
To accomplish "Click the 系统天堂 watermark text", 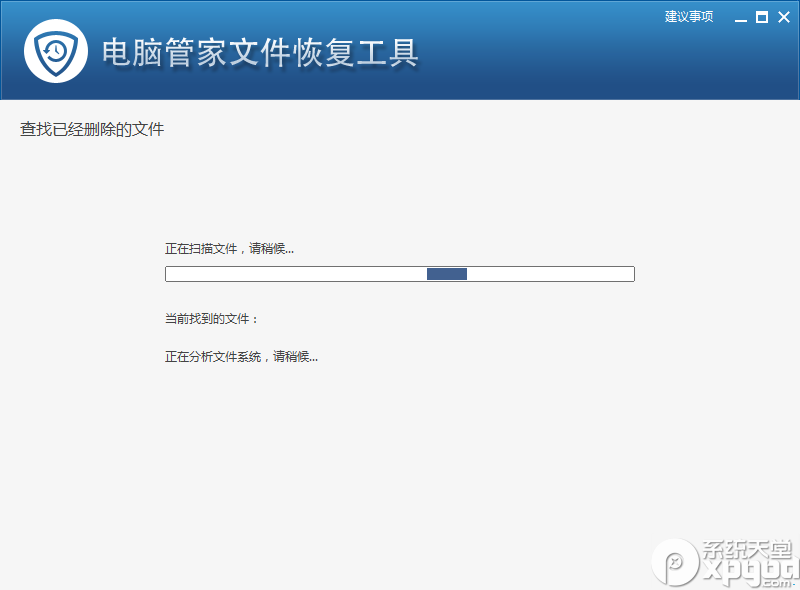I will (746, 550).
